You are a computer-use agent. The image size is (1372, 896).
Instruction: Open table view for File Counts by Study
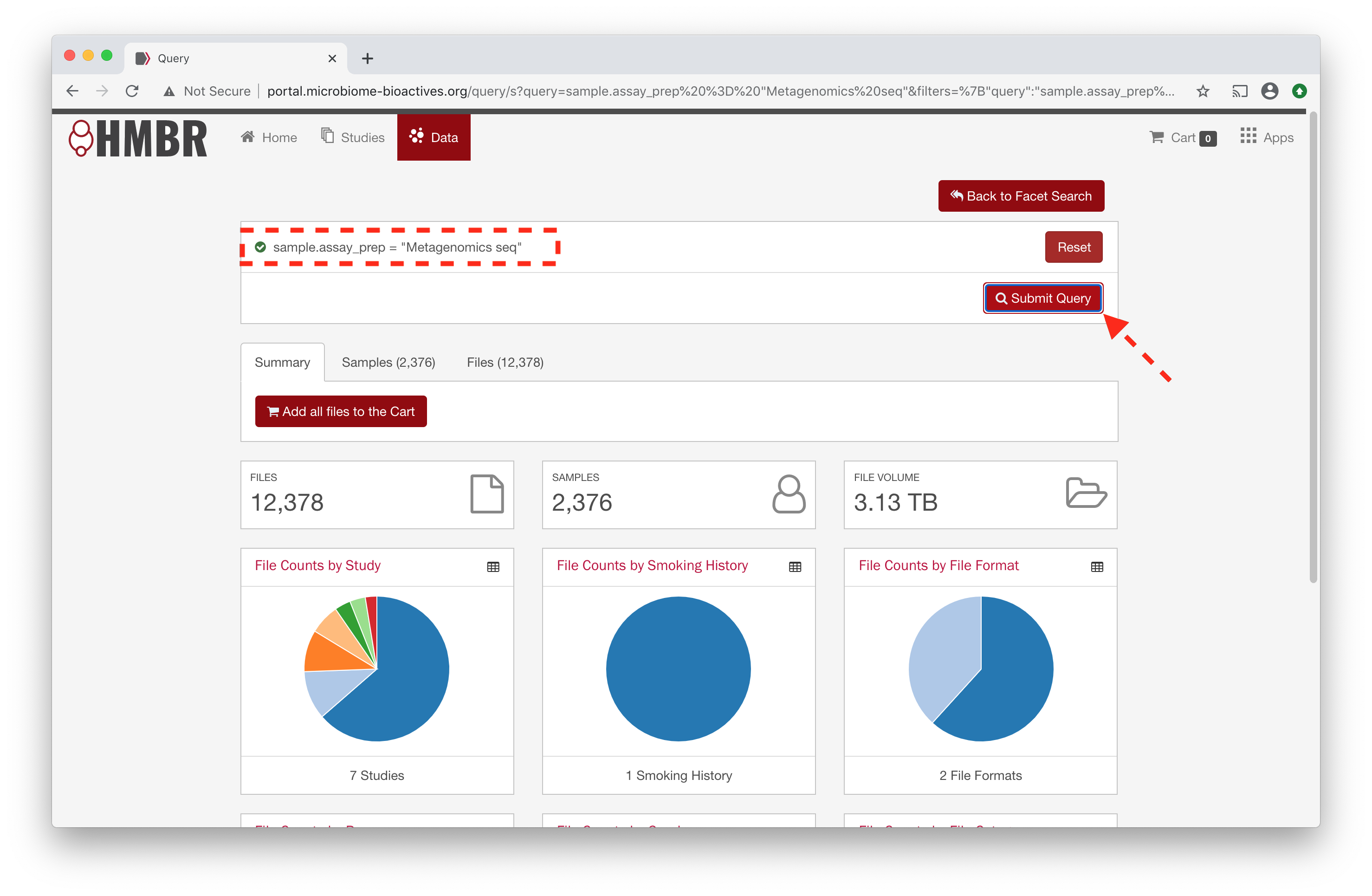tap(493, 566)
